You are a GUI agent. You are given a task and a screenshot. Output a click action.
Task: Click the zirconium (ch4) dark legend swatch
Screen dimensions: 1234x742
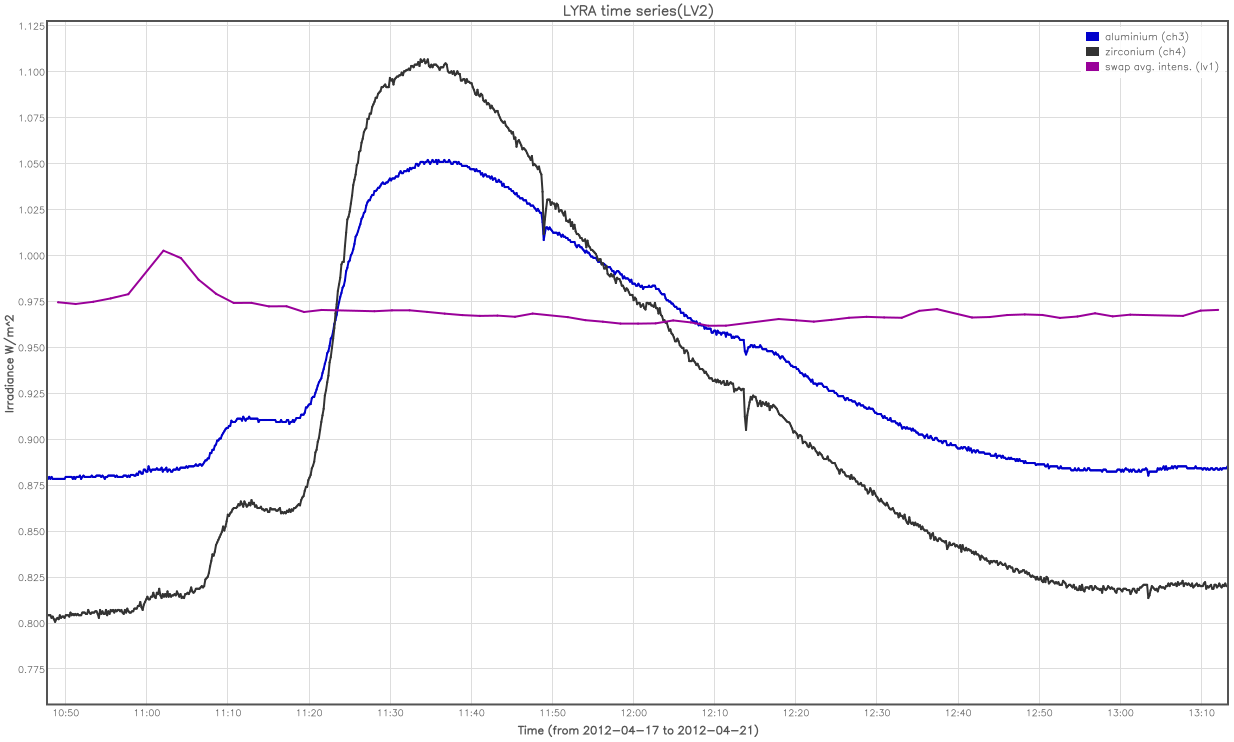click(x=1092, y=51)
